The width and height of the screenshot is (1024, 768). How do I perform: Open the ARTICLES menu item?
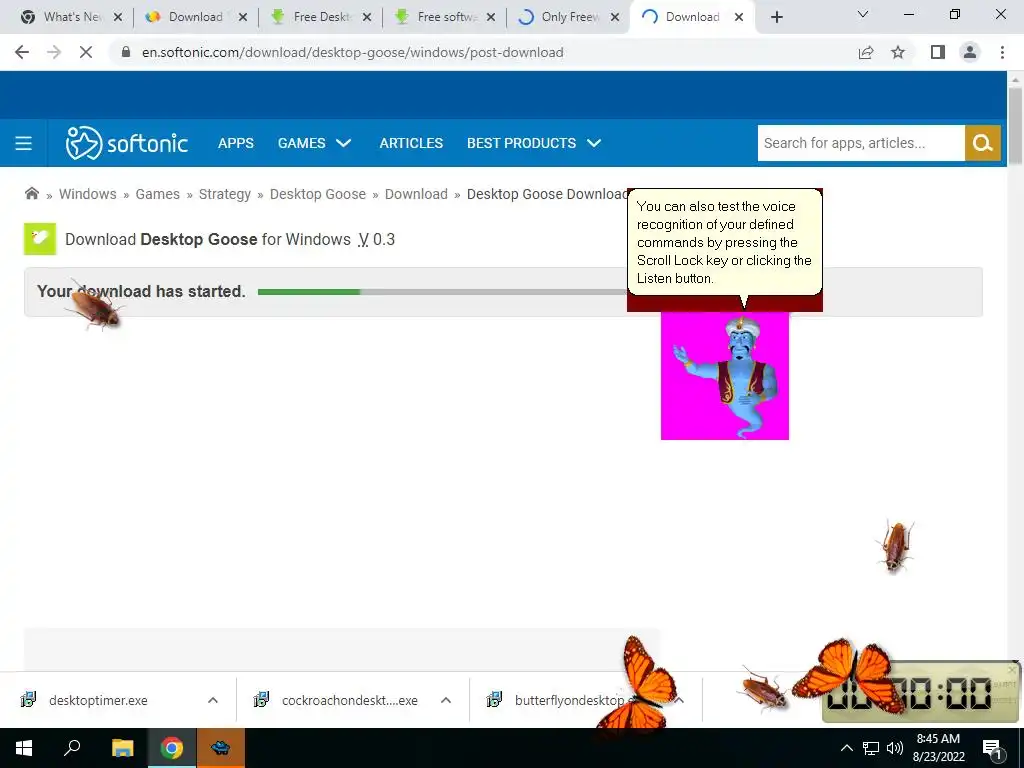point(411,143)
